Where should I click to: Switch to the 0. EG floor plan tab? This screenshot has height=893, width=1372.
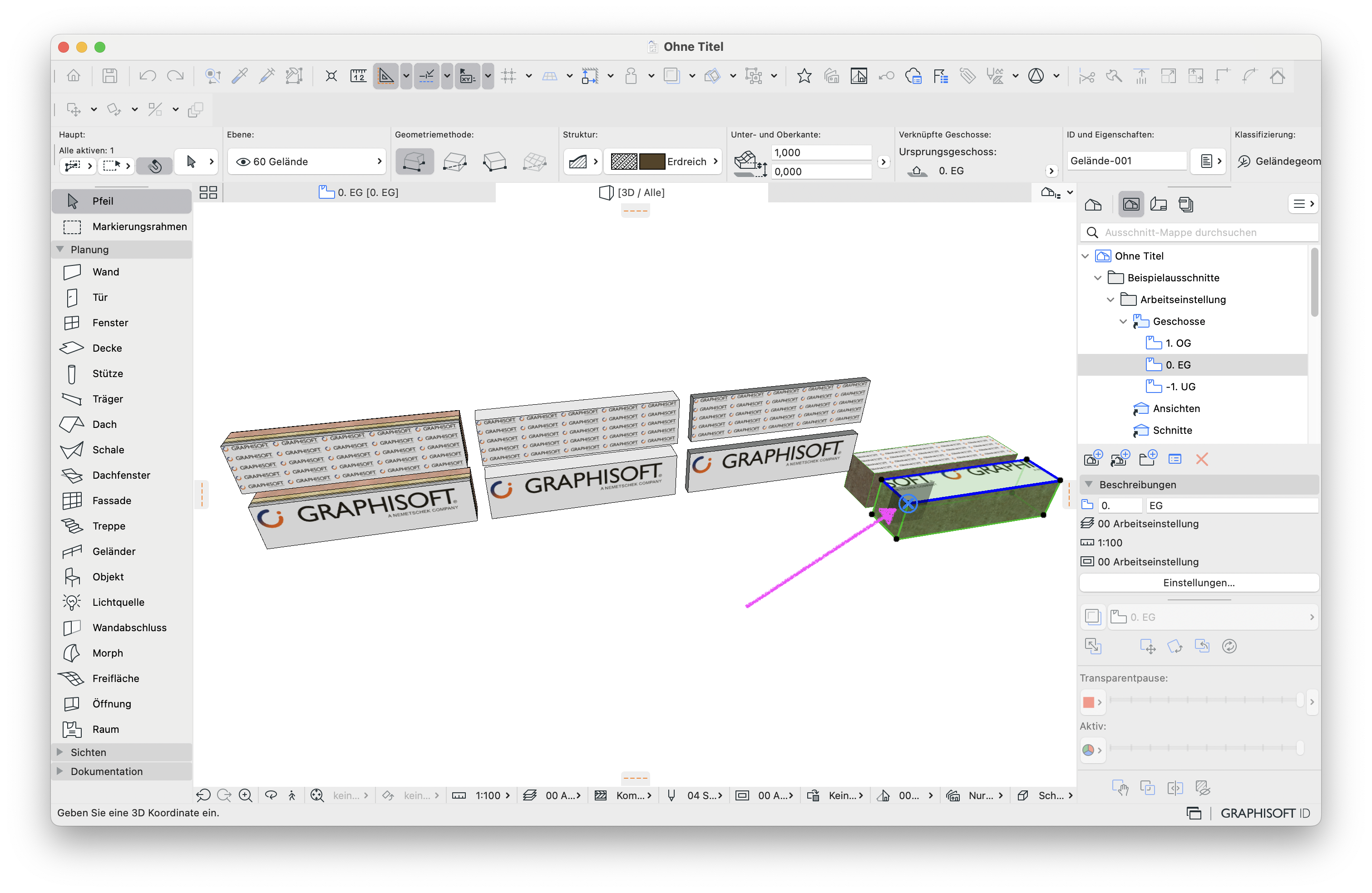point(359,192)
